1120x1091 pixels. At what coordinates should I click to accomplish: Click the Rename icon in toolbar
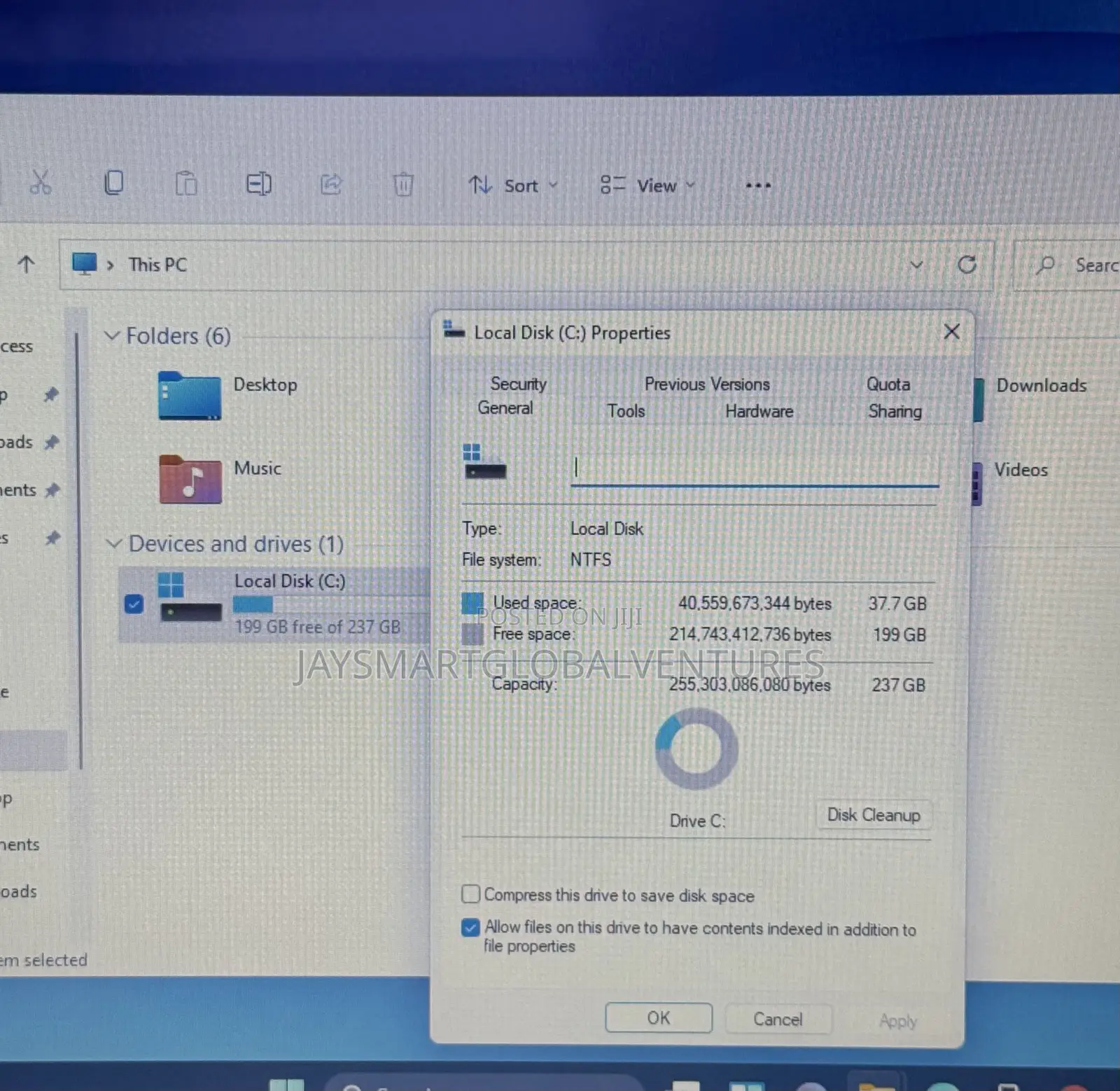point(259,184)
